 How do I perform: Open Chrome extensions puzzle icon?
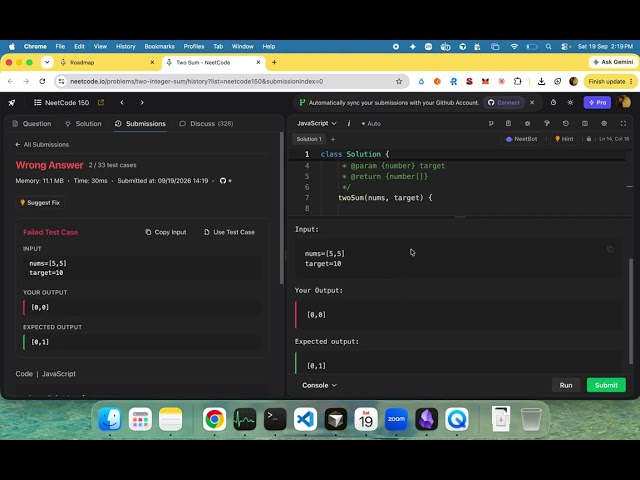pos(518,82)
